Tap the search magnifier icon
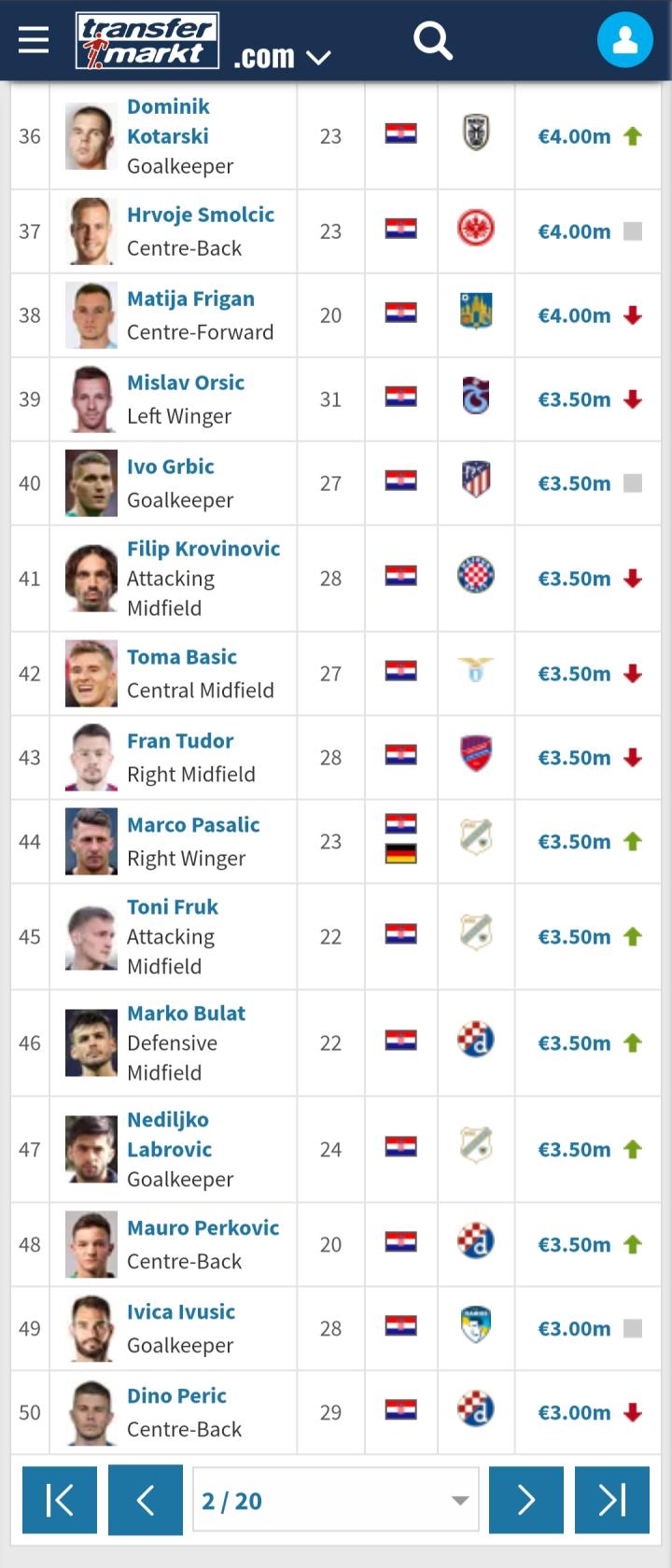The height and width of the screenshot is (1568, 672). pyautogui.click(x=433, y=40)
